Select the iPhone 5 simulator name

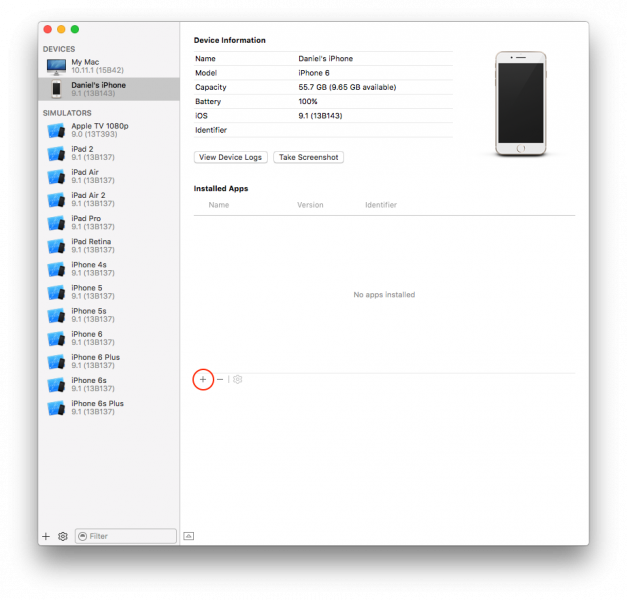(x=87, y=288)
